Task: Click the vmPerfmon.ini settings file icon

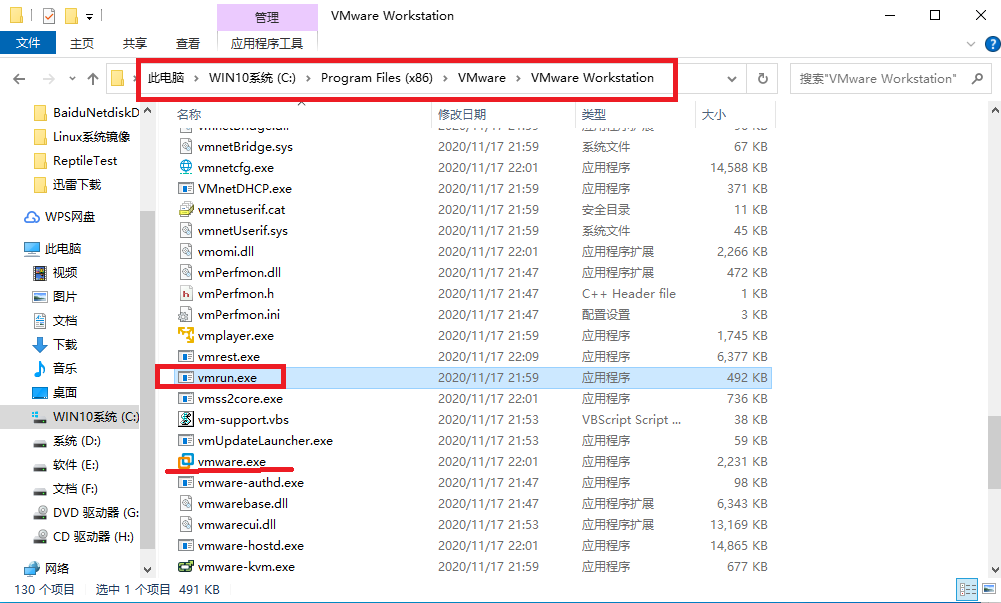Action: [x=186, y=315]
